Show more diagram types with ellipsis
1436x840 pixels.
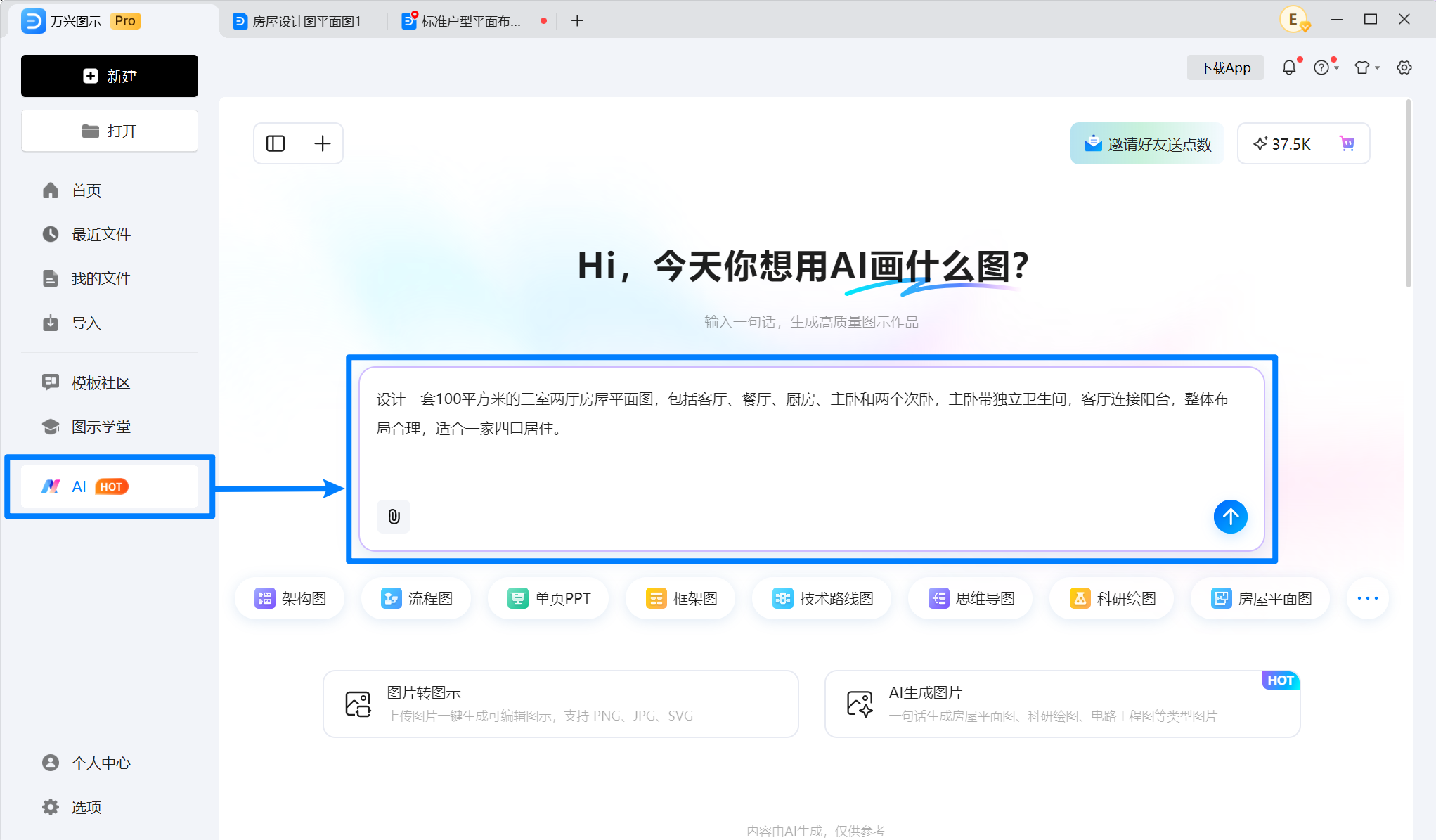click(x=1367, y=598)
